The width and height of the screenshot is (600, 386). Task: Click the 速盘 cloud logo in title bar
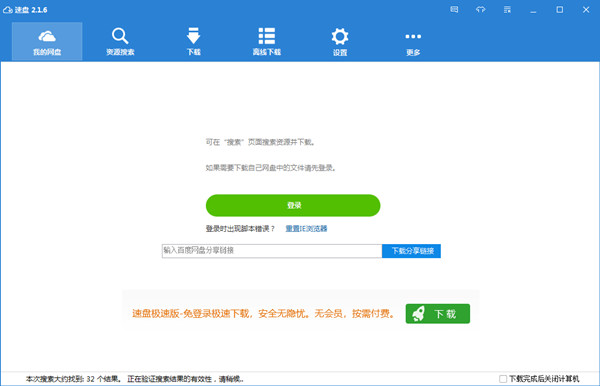click(8, 10)
